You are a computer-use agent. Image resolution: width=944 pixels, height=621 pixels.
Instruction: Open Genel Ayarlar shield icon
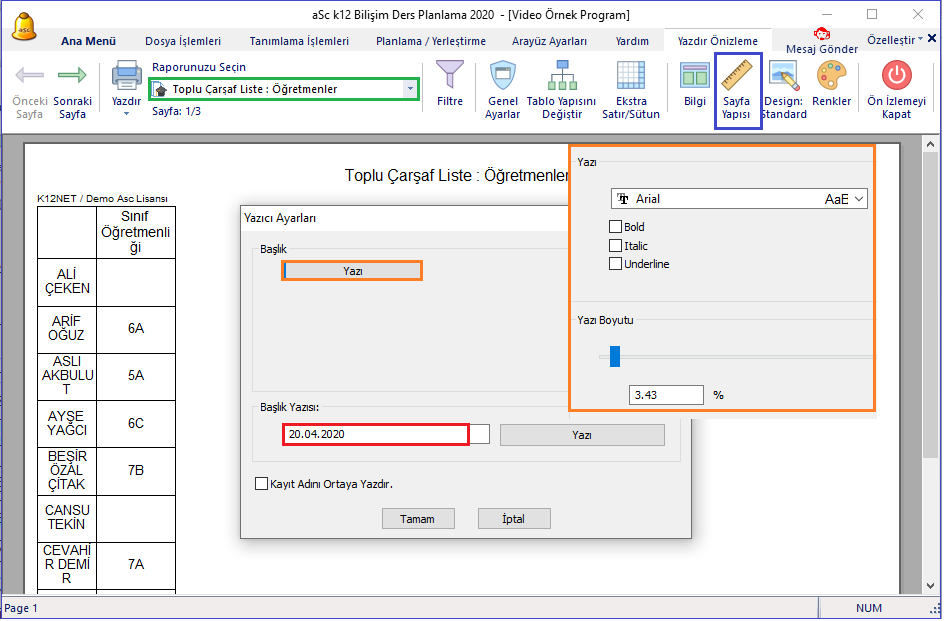503,75
